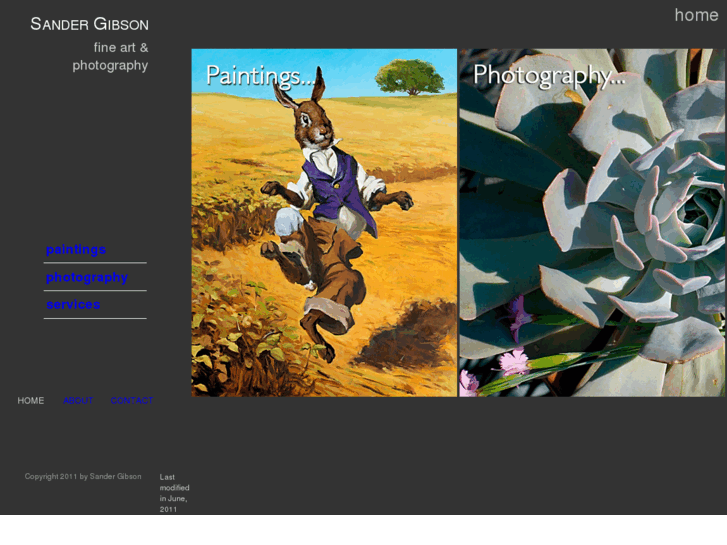Click the 'fine art & photography' tagline
The image size is (727, 545).
pos(110,56)
